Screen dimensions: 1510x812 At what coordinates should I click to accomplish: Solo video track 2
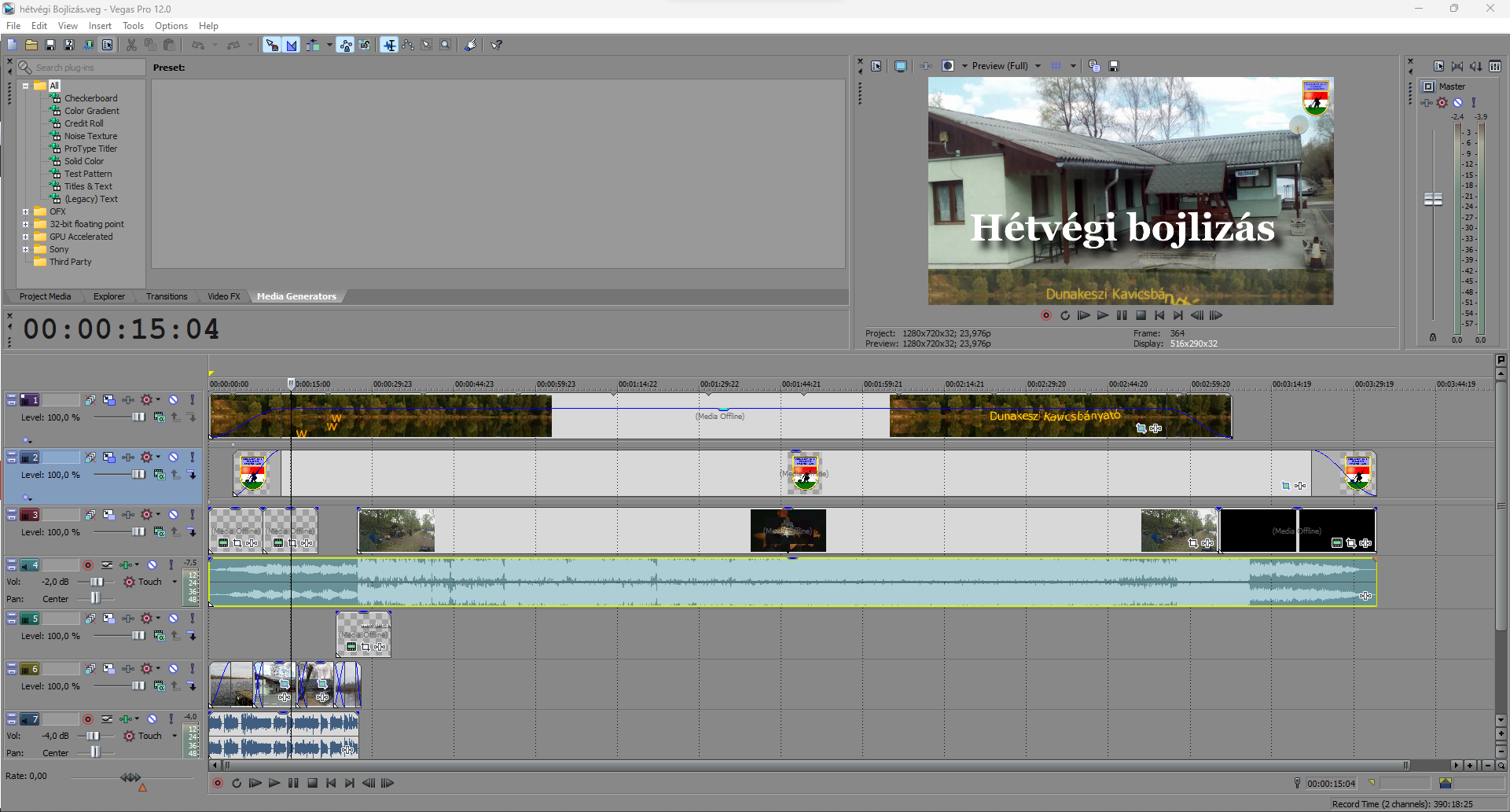coord(192,457)
